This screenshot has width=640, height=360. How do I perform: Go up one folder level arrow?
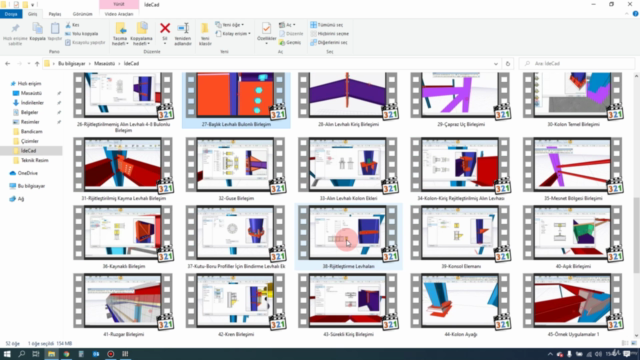coord(37,64)
